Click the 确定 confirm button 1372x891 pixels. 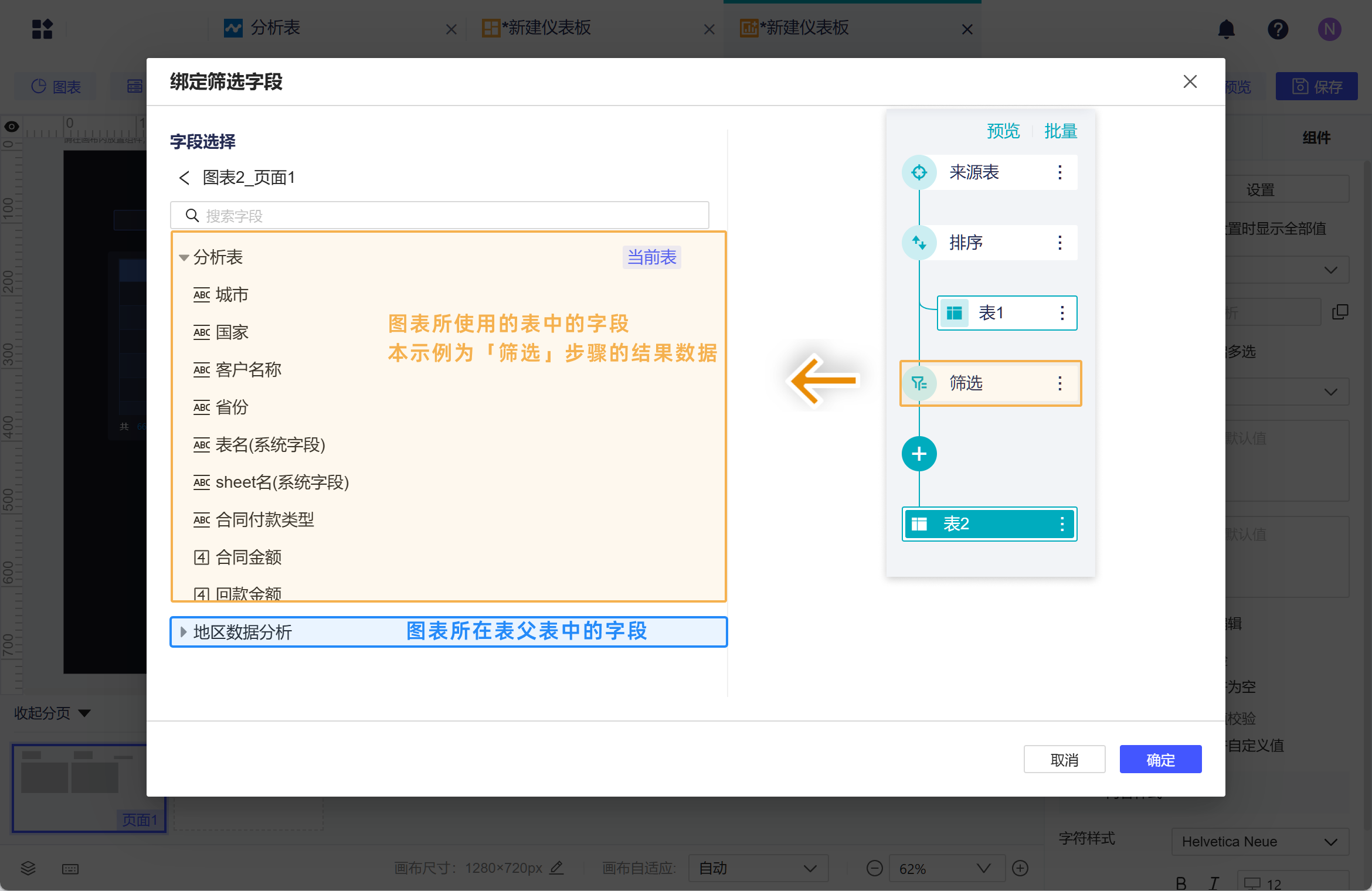tap(1160, 760)
